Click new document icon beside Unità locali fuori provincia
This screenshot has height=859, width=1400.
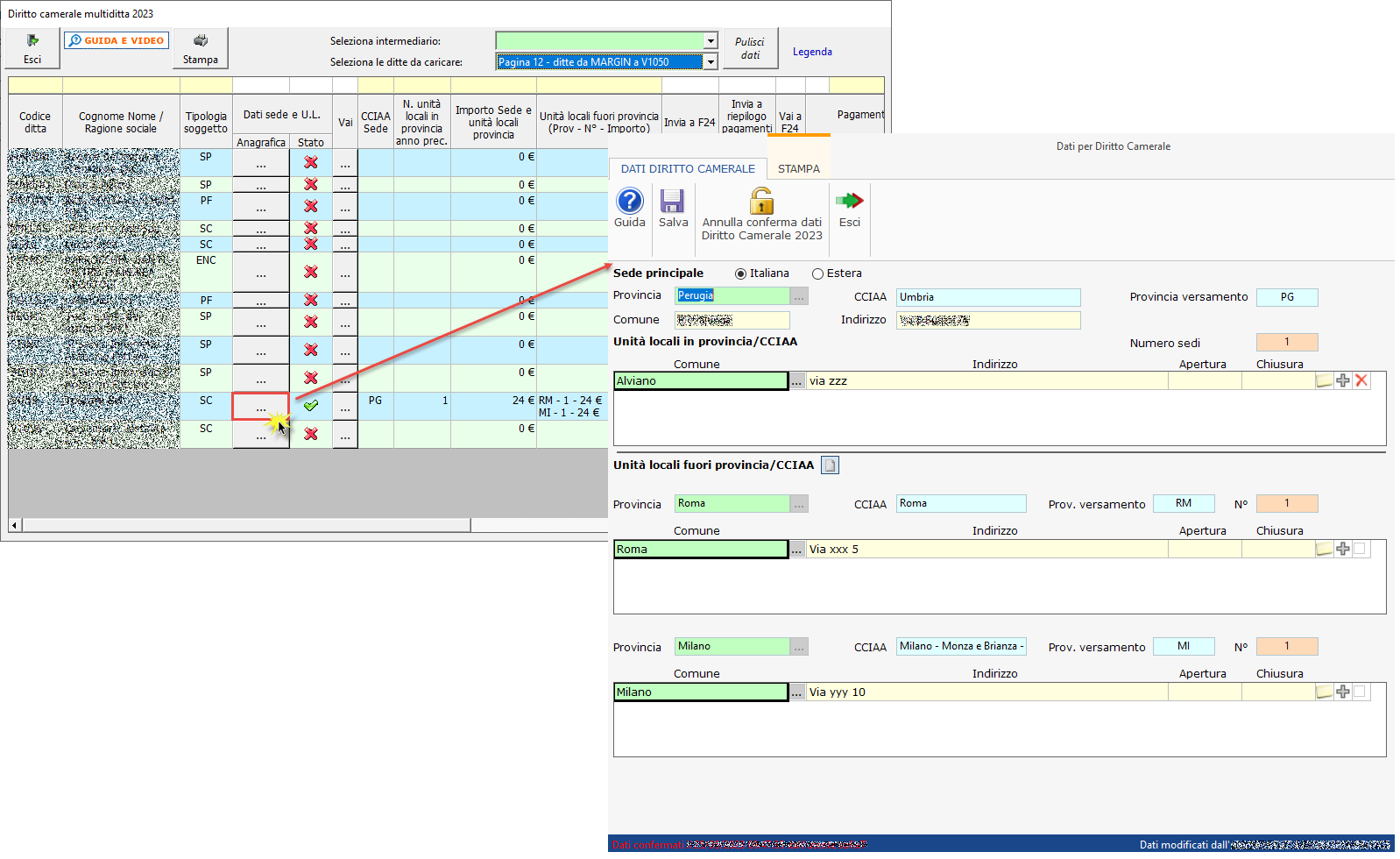tap(830, 465)
